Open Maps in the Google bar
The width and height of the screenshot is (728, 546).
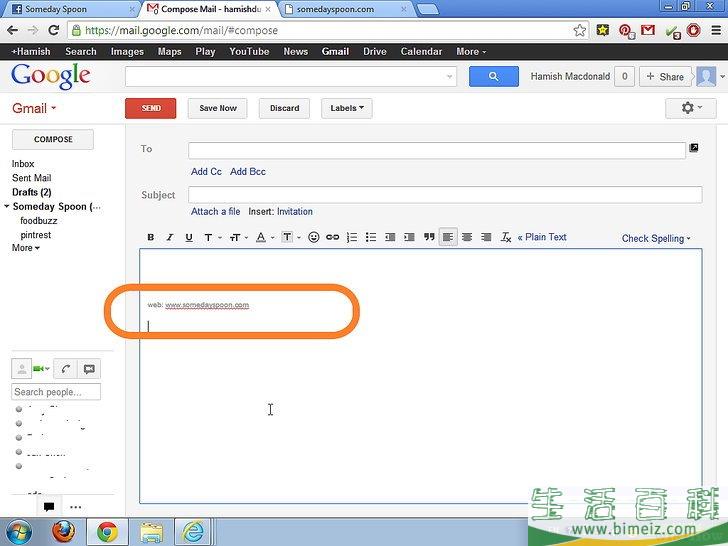pos(169,52)
